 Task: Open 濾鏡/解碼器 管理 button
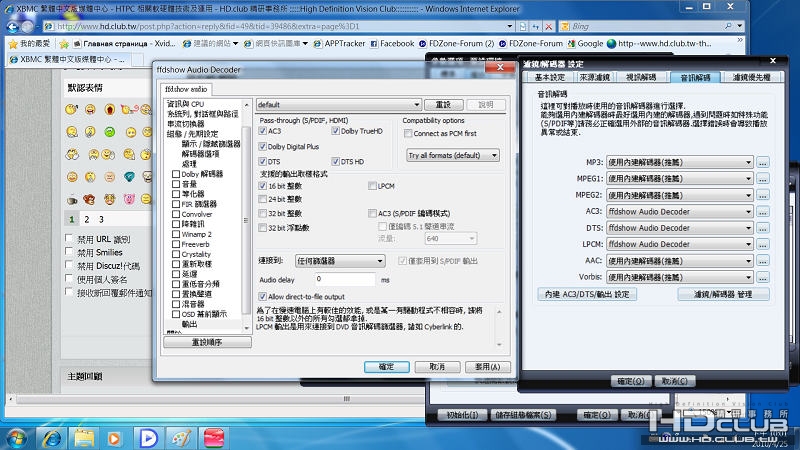tap(723, 294)
